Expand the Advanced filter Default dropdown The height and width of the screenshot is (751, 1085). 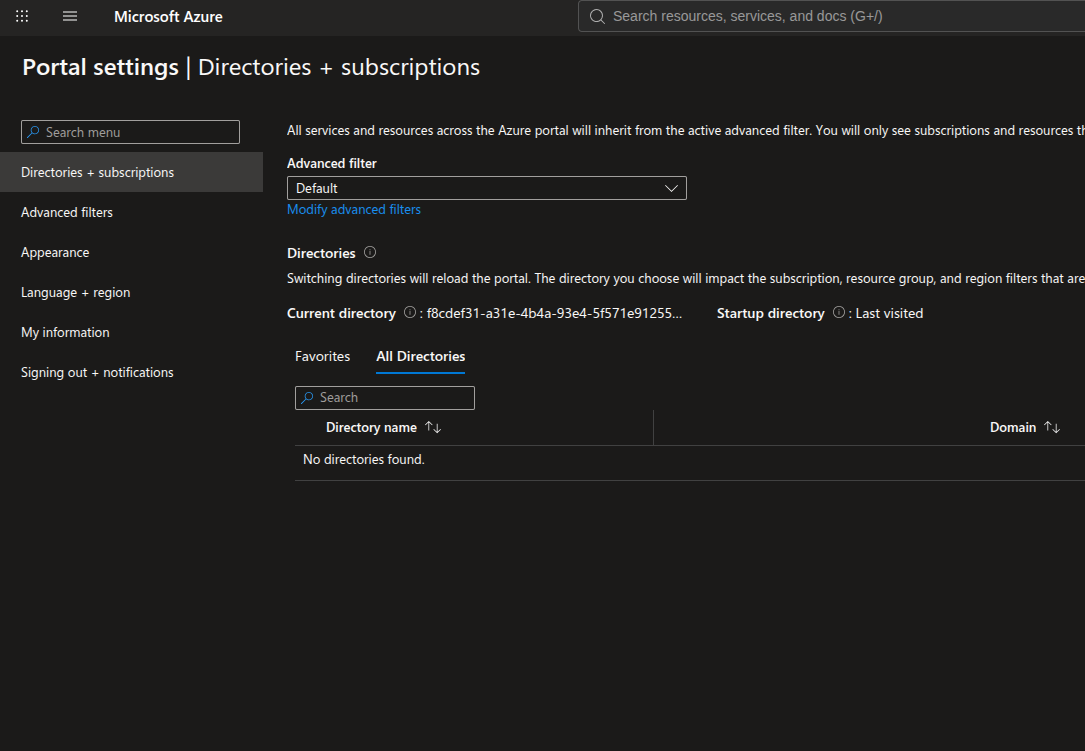click(486, 188)
